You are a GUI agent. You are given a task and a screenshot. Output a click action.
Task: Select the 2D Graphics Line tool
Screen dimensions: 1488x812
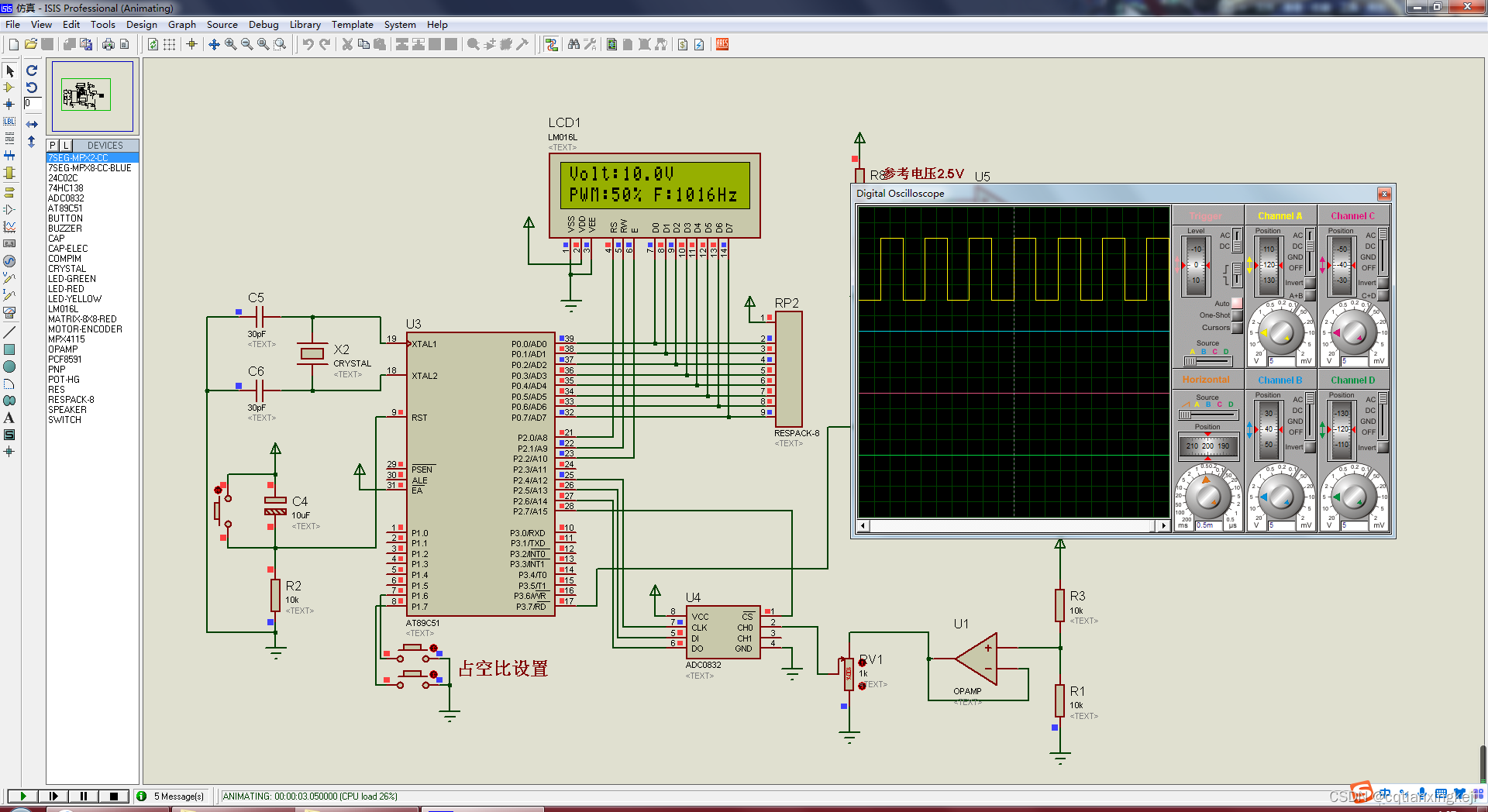(9, 332)
